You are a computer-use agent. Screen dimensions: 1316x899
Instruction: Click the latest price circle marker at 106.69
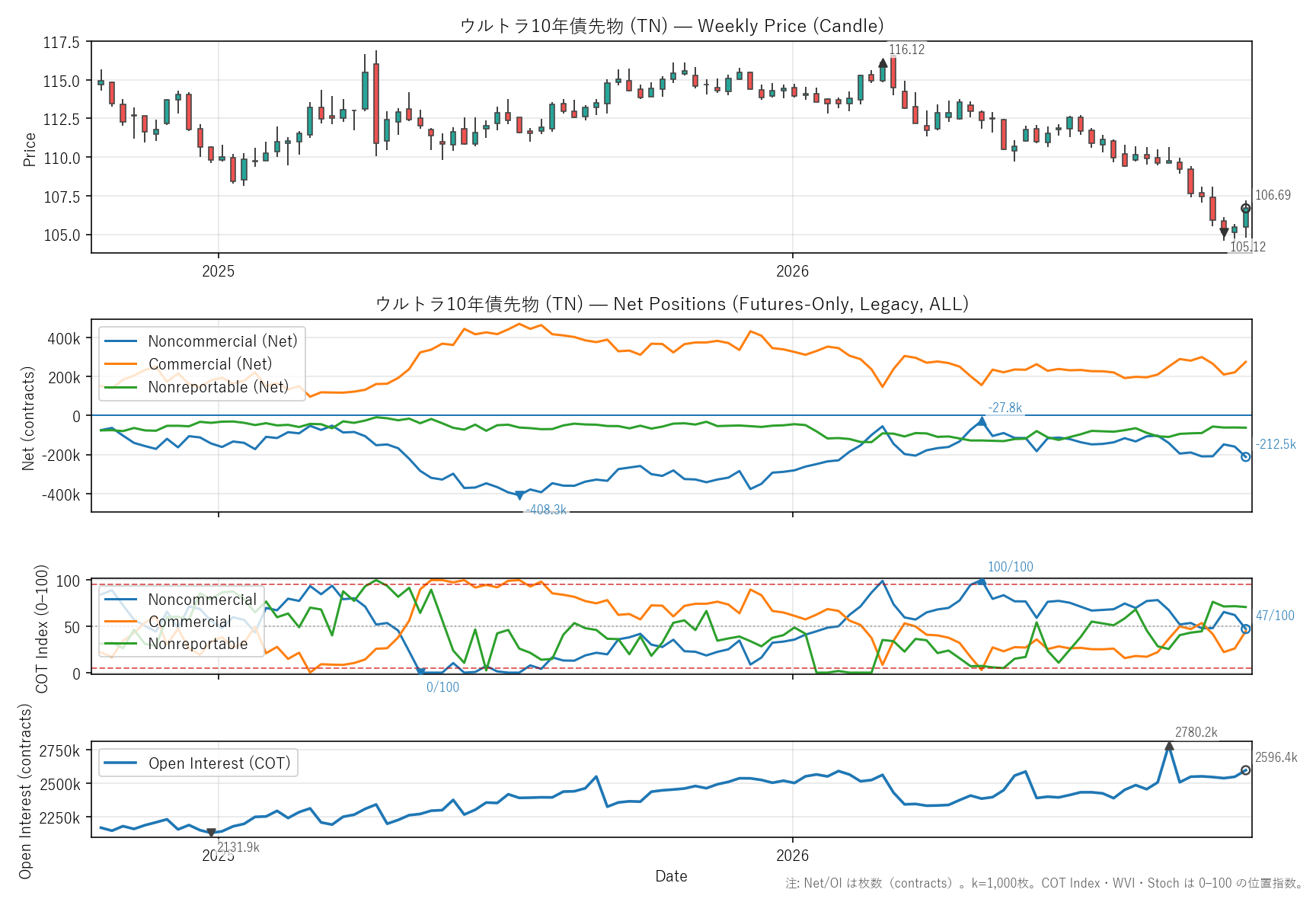(x=1246, y=209)
